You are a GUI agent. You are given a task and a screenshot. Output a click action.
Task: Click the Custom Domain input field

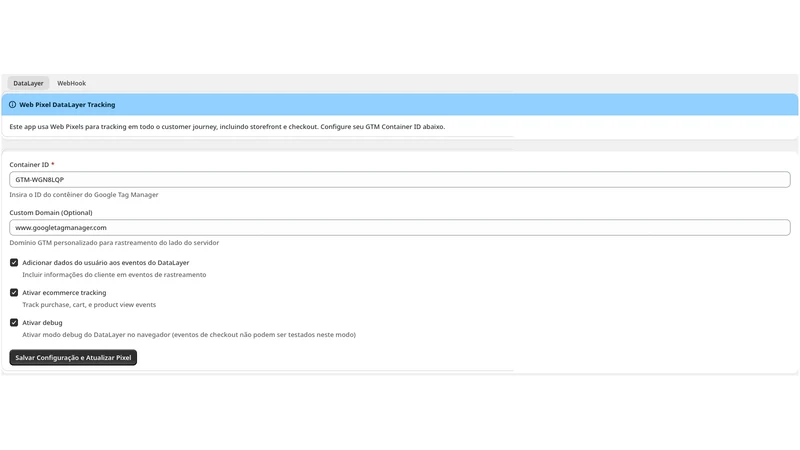point(399,228)
